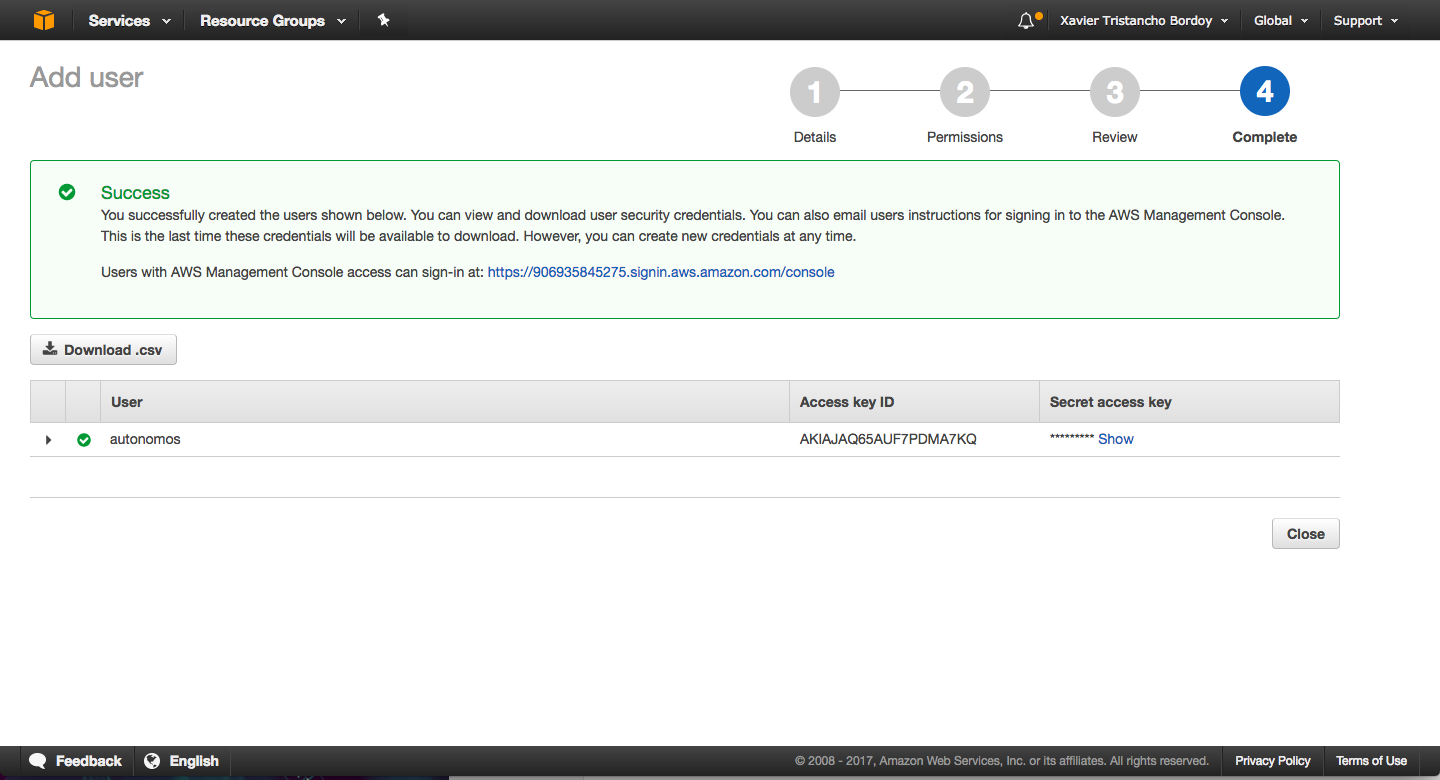The height and width of the screenshot is (780, 1440).
Task: Select step 4 Complete circle
Action: (1265, 93)
